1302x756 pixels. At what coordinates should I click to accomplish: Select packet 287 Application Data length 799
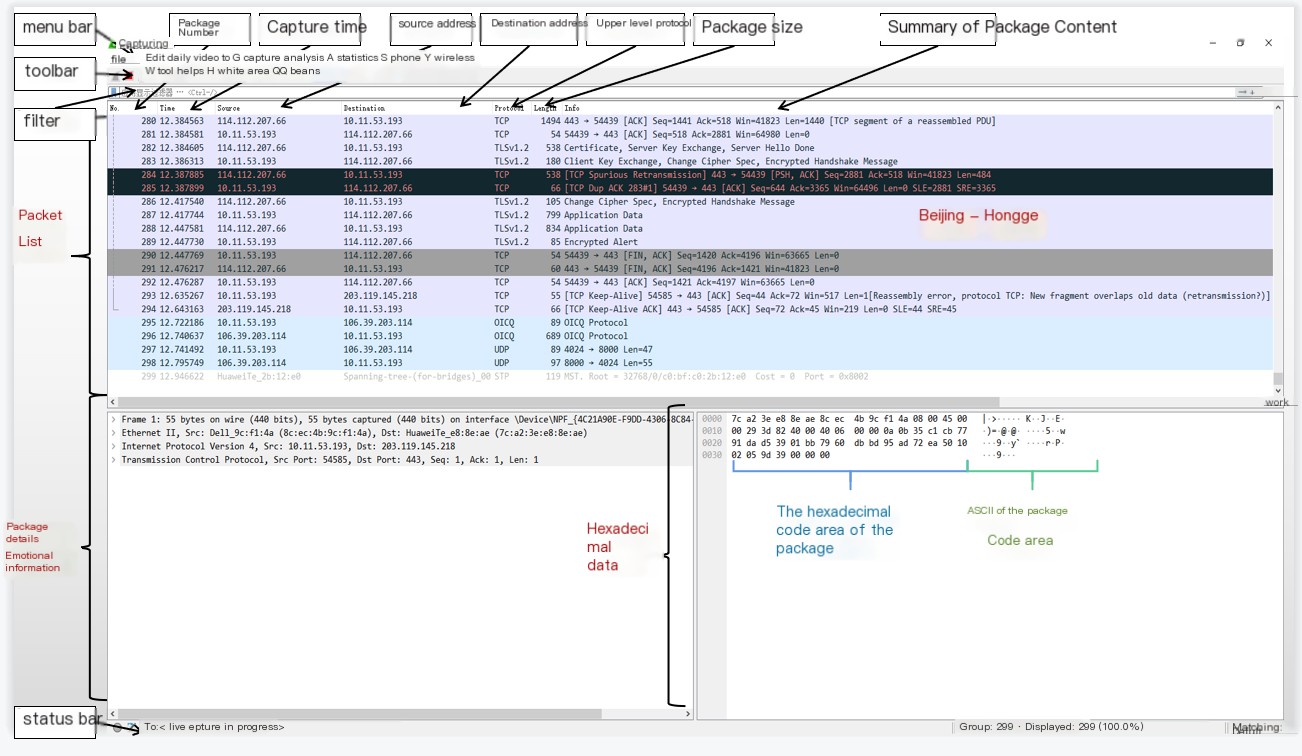690,215
